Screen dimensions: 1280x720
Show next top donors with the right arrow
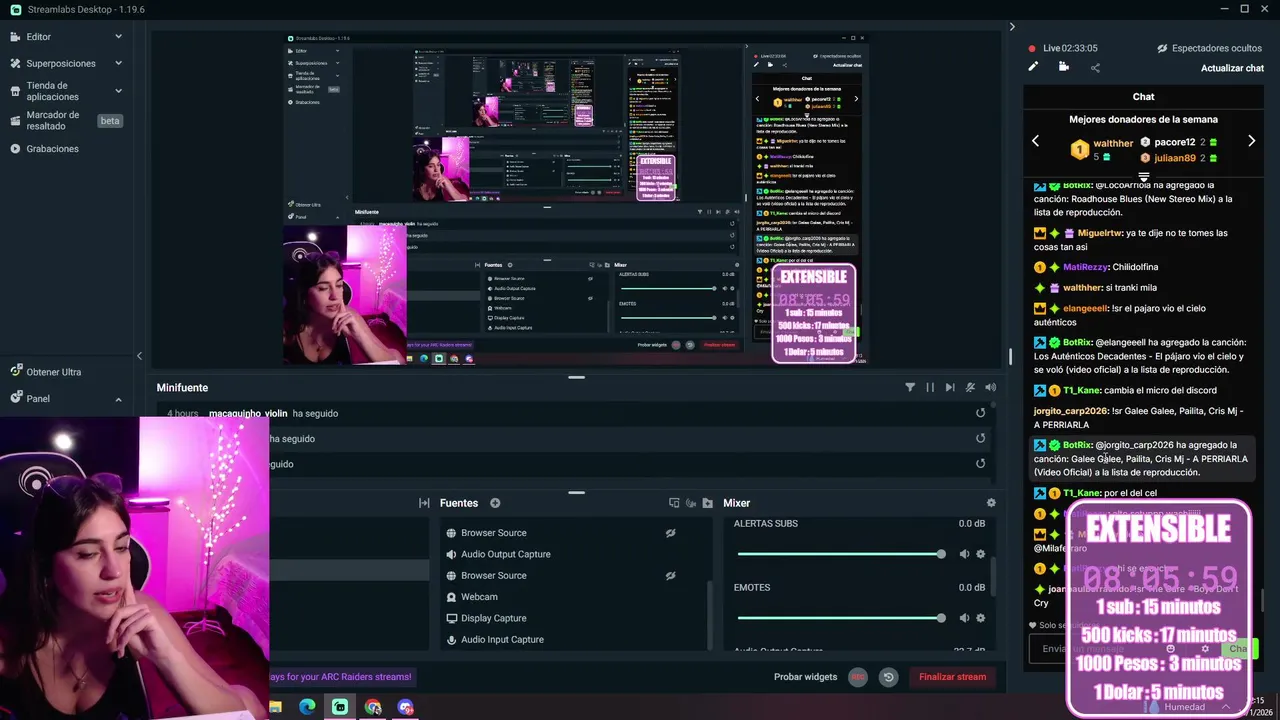1251,141
